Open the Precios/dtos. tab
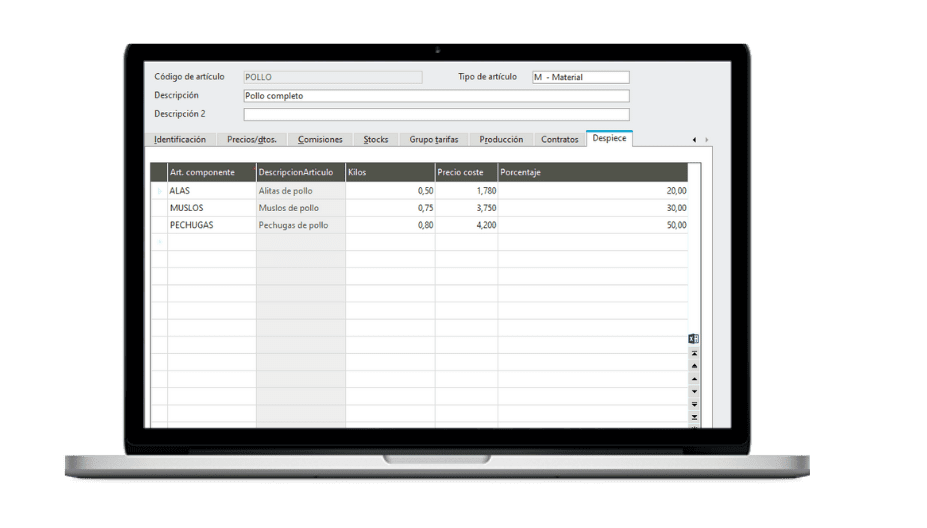 pos(252,140)
